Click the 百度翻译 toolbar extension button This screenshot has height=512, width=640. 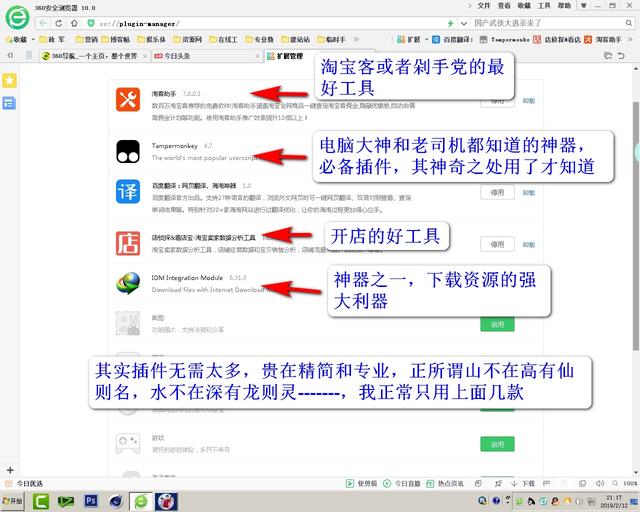[x=452, y=39]
